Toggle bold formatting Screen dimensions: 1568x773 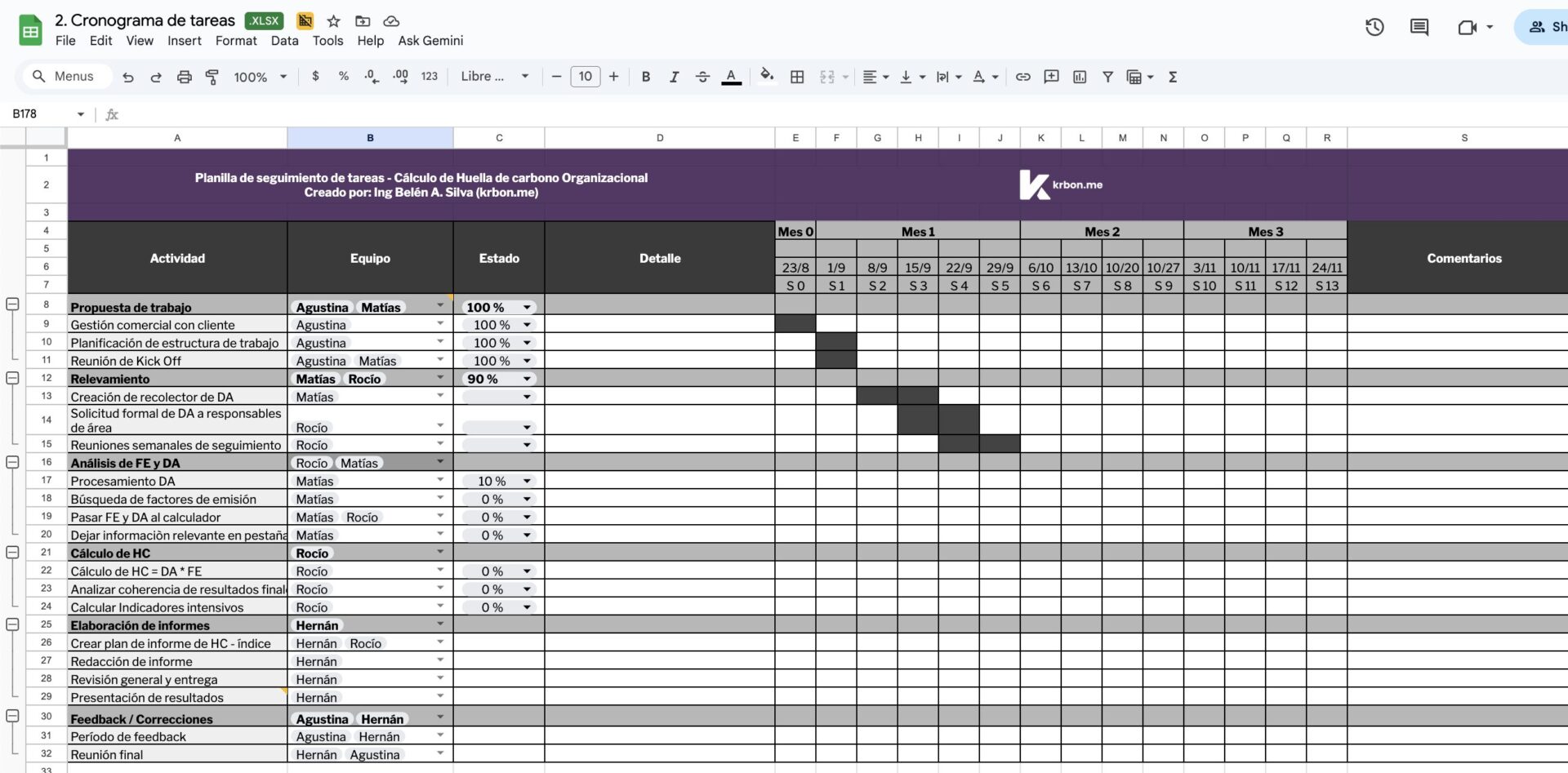coord(645,77)
